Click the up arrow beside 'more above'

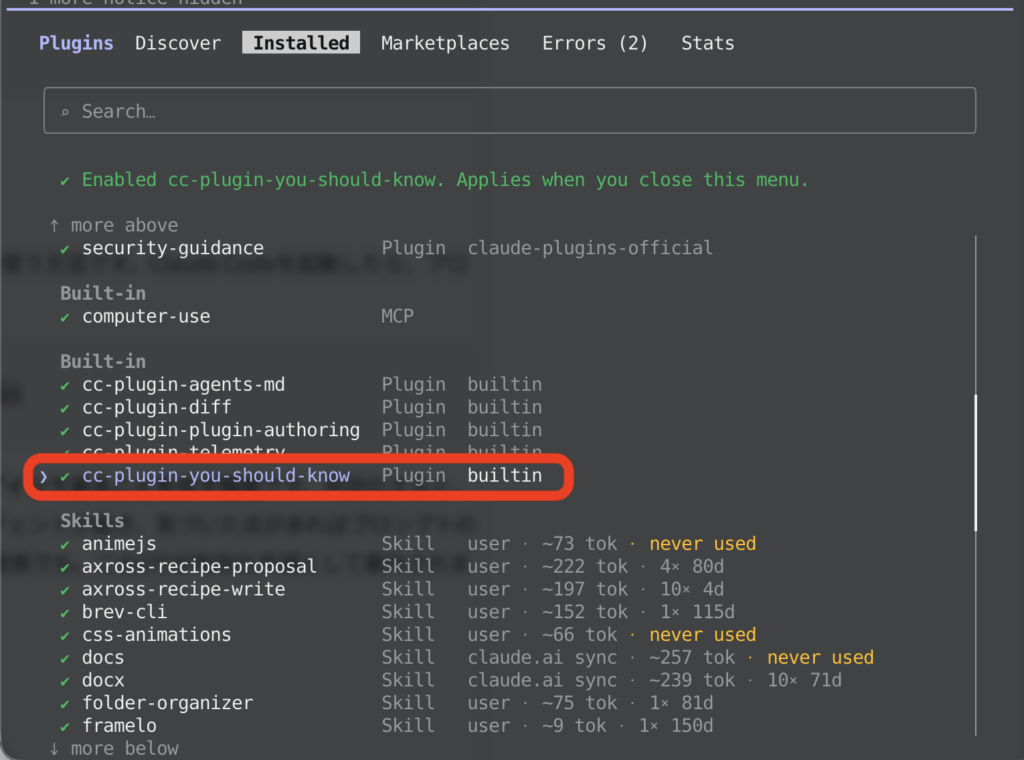pyautogui.click(x=54, y=226)
